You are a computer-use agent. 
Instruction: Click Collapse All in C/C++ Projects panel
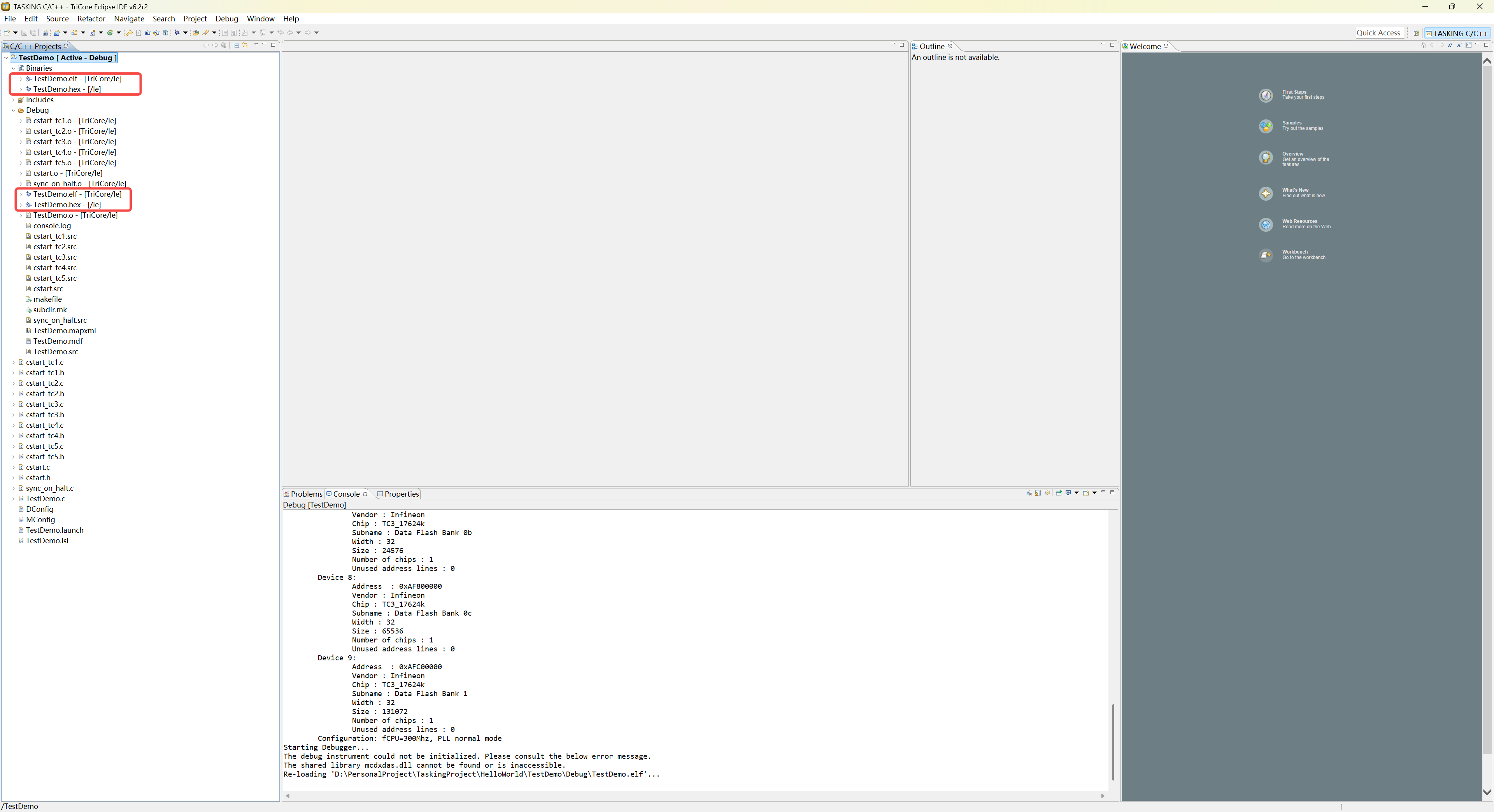click(236, 45)
